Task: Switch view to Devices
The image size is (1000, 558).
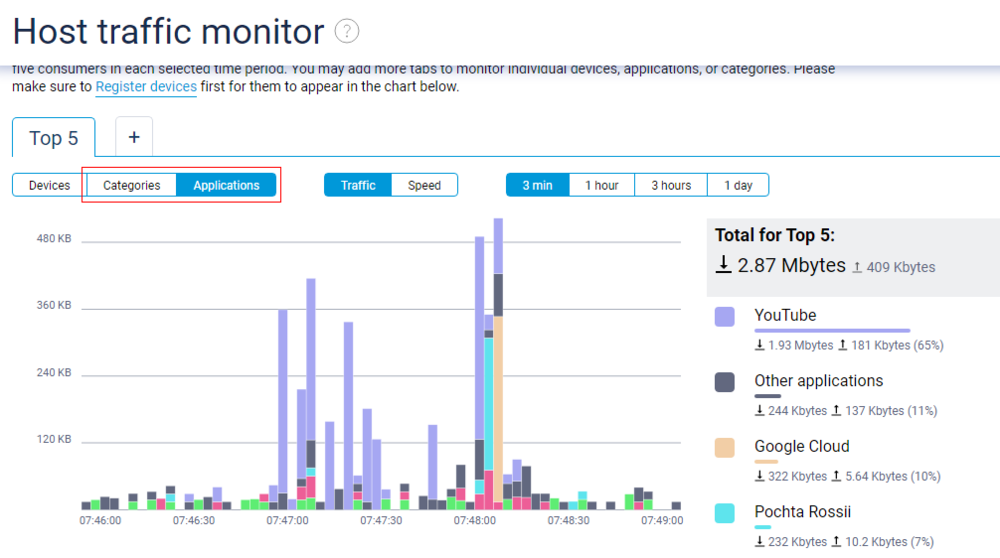Action: pos(49,185)
